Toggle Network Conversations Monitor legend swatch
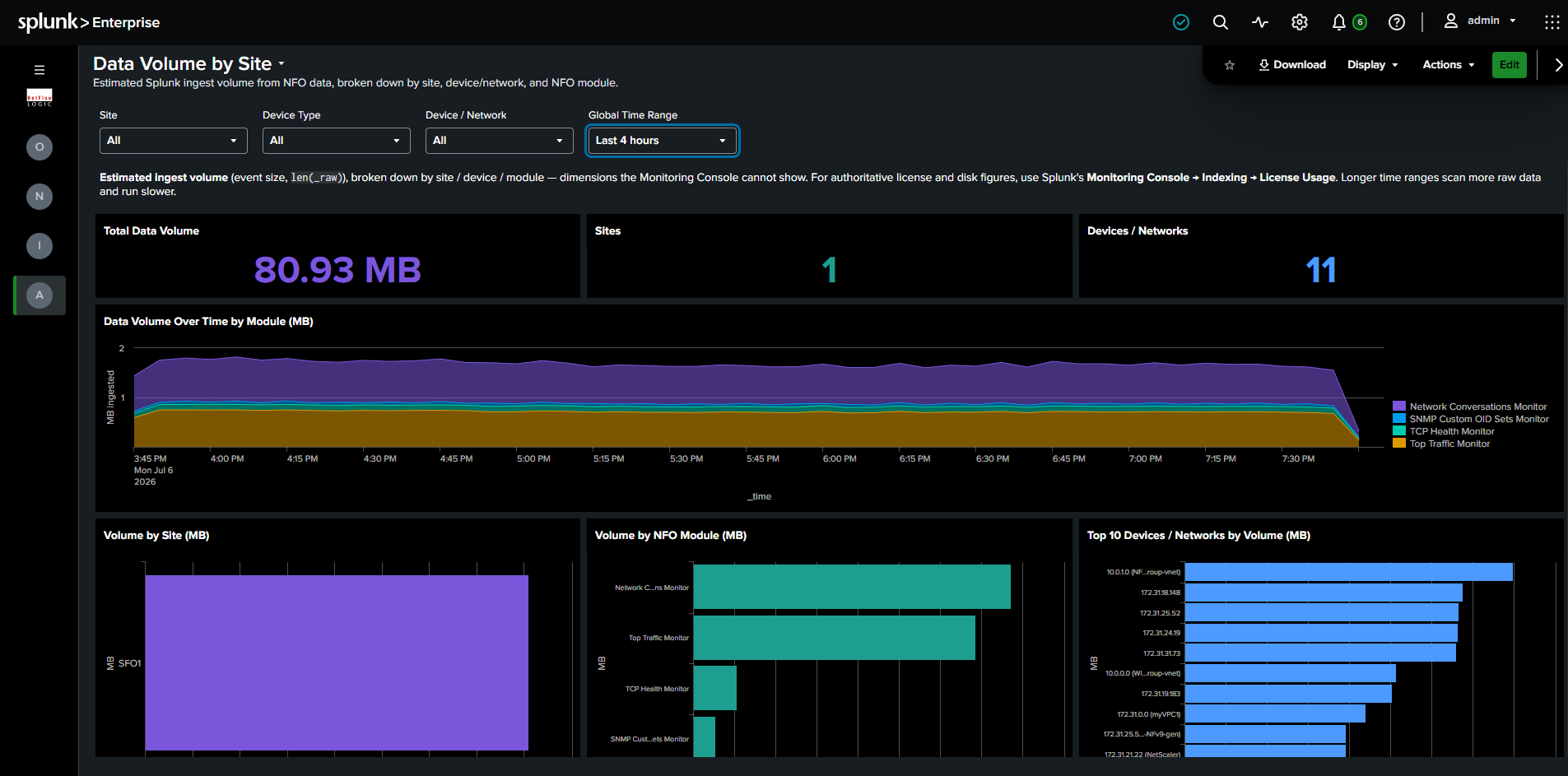1568x776 pixels. click(x=1398, y=407)
